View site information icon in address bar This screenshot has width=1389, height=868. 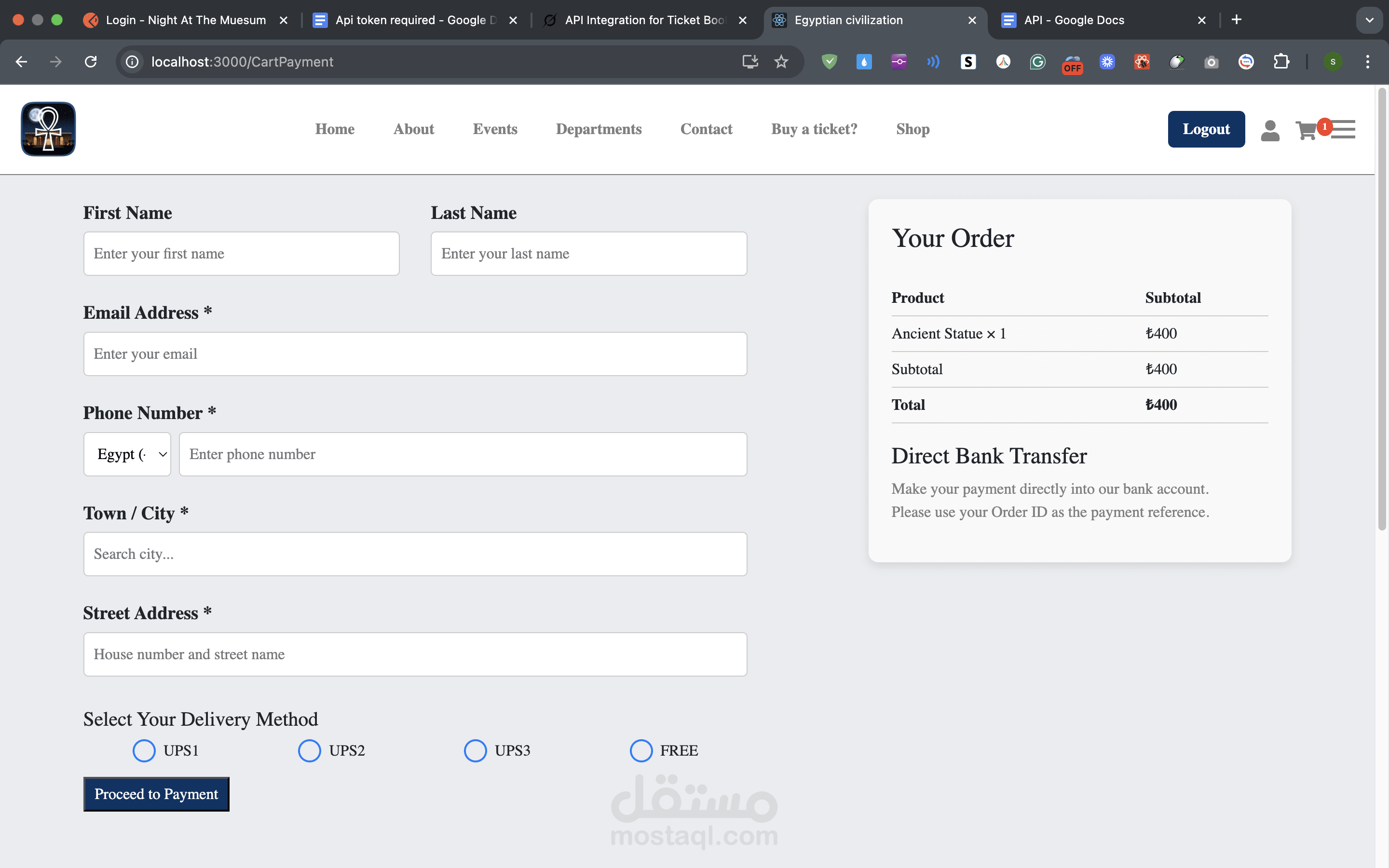coord(132,62)
